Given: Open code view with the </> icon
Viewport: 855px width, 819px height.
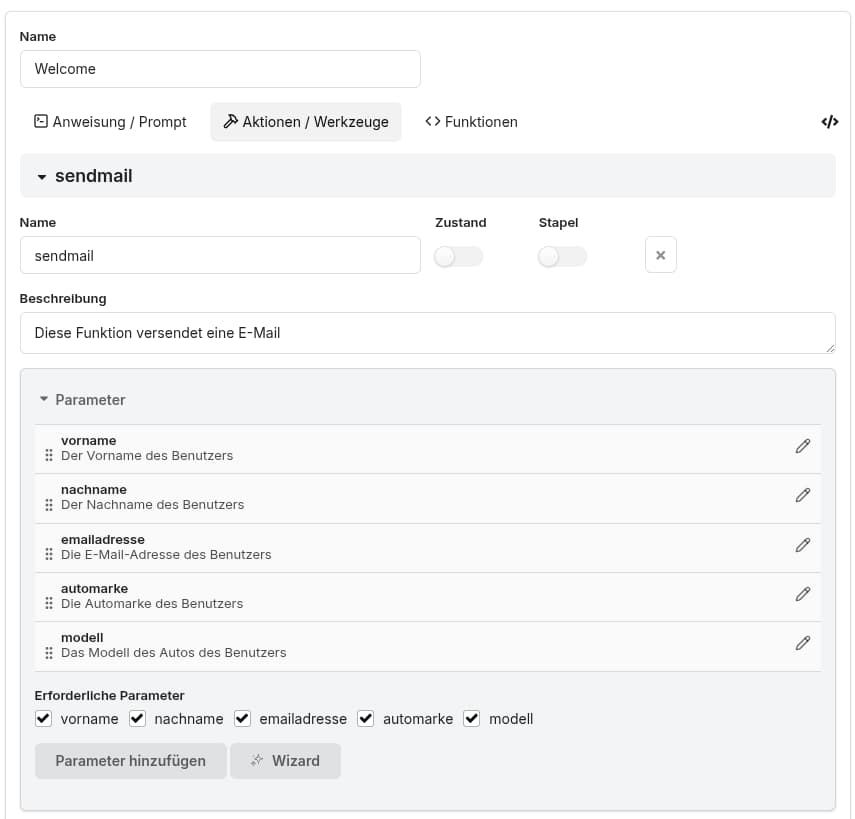Looking at the screenshot, I should point(829,122).
